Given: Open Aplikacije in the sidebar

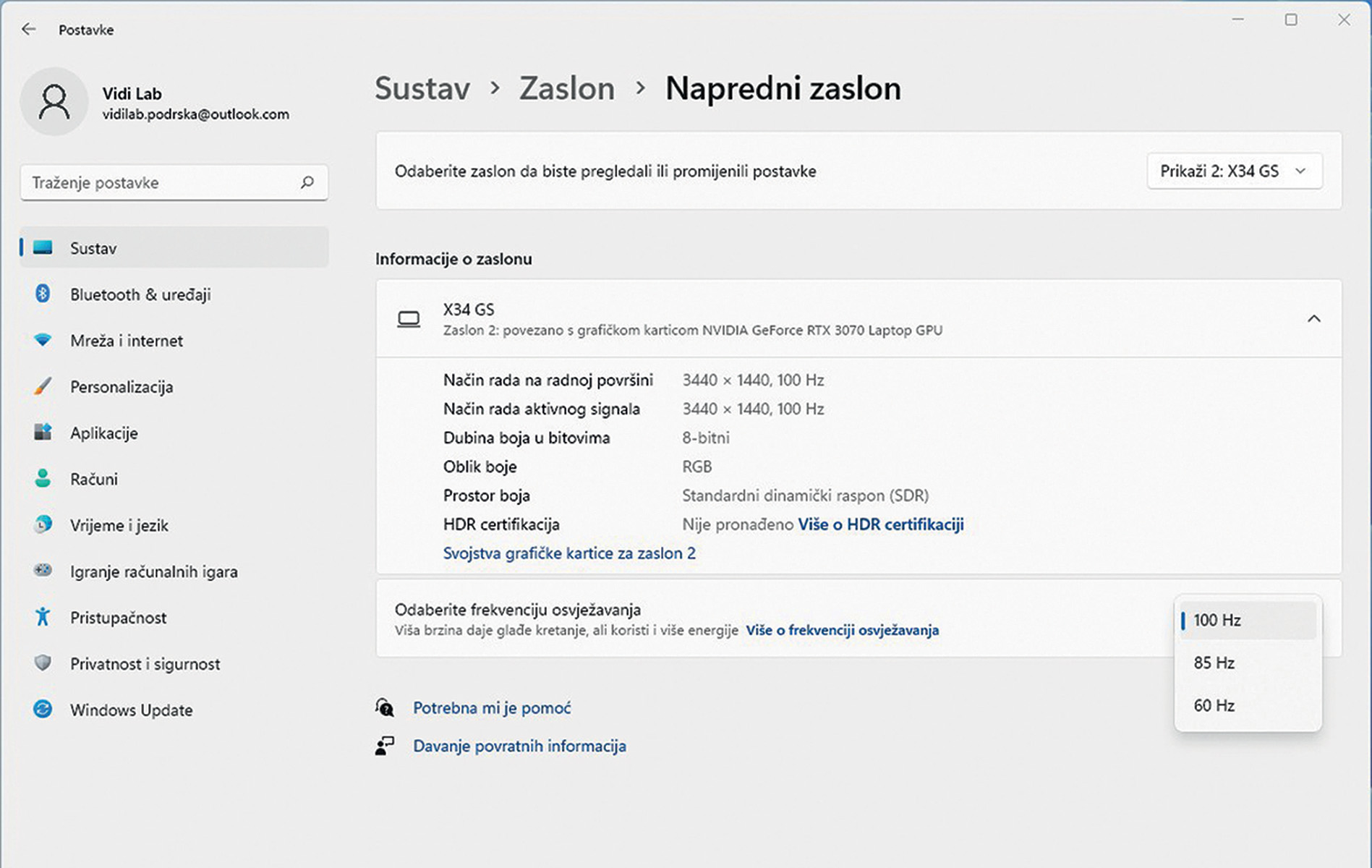Looking at the screenshot, I should [x=103, y=433].
